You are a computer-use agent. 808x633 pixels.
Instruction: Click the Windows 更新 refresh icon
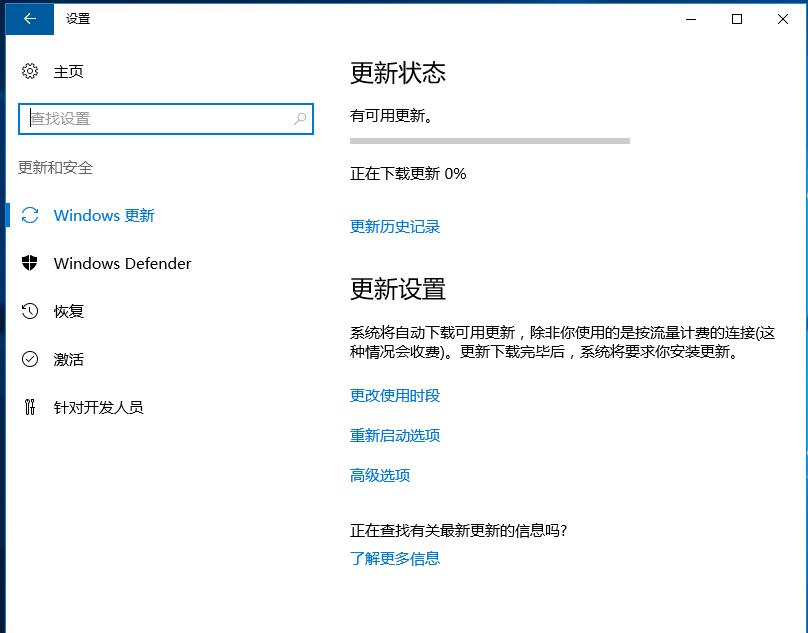[x=30, y=215]
